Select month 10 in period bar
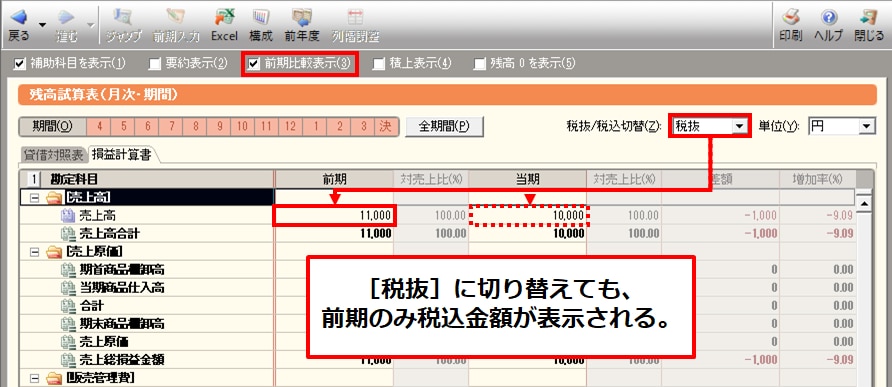Screen dimensions: 892x387 point(242,126)
